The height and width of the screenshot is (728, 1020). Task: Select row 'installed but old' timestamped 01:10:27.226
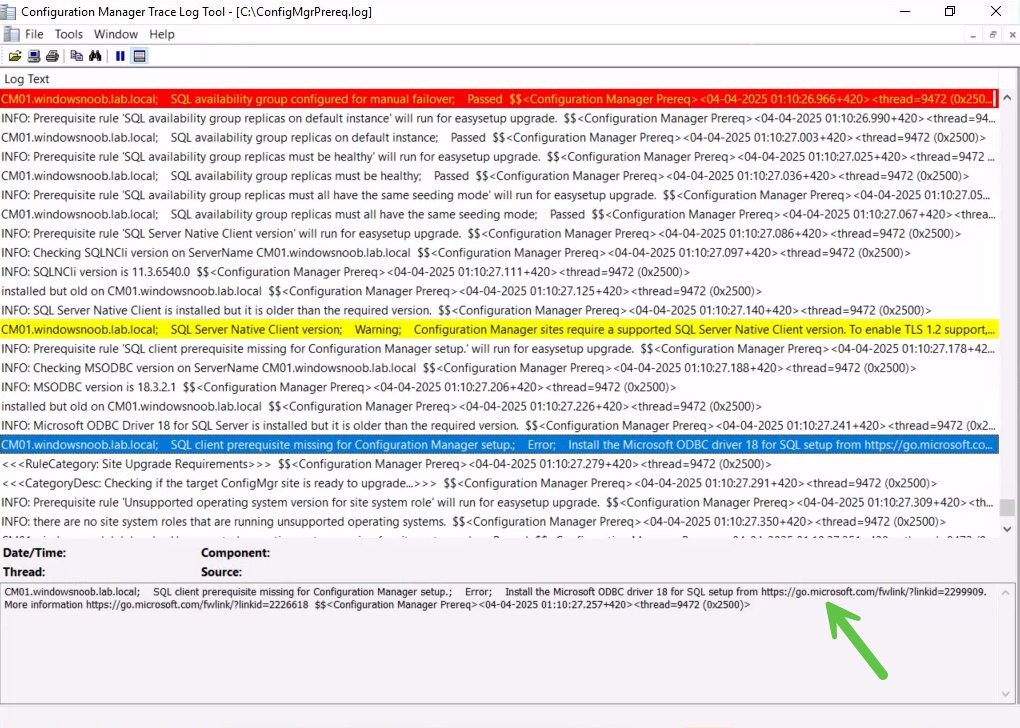tap(499, 407)
